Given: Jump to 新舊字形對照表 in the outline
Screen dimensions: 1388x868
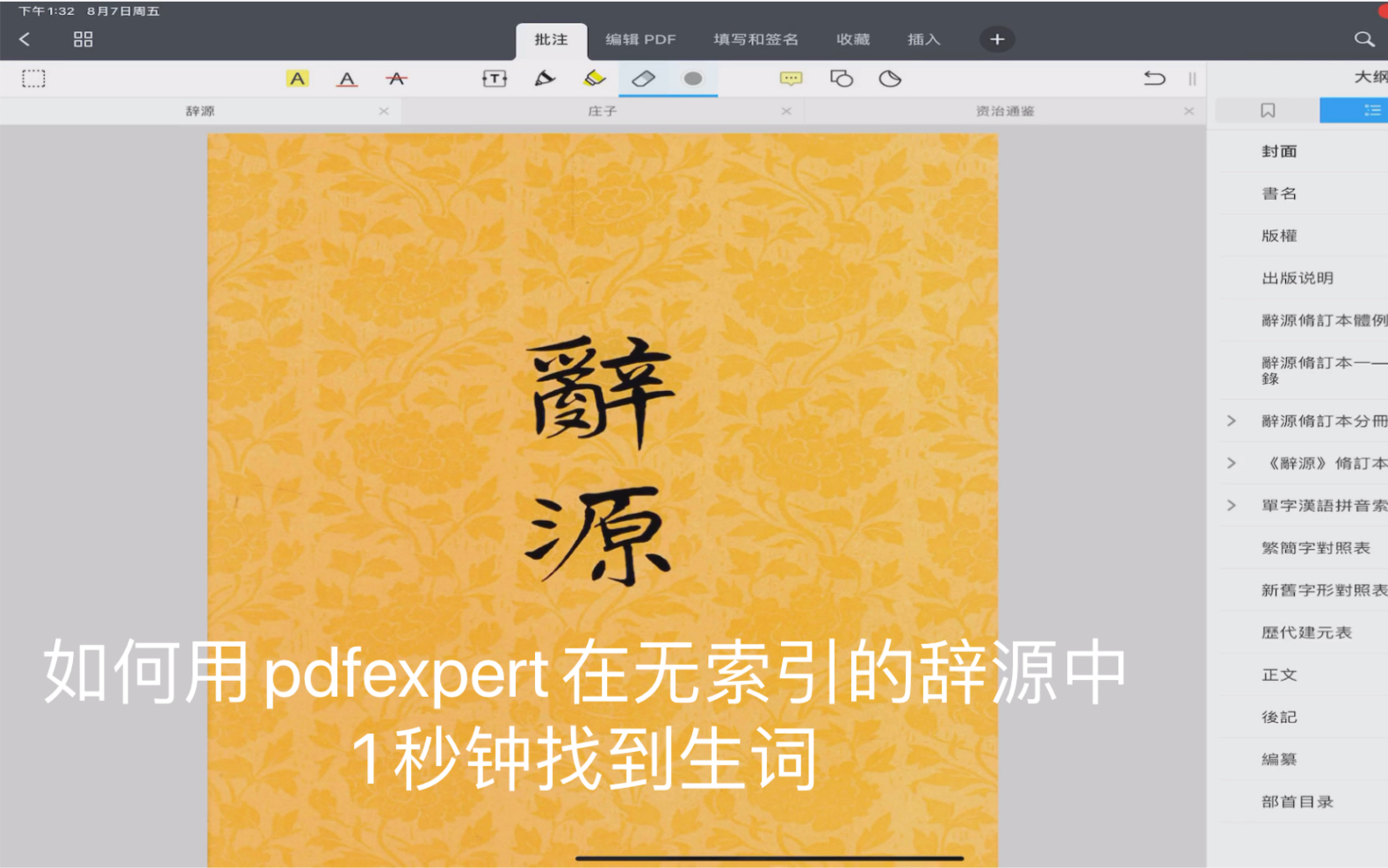Looking at the screenshot, I should [1325, 590].
